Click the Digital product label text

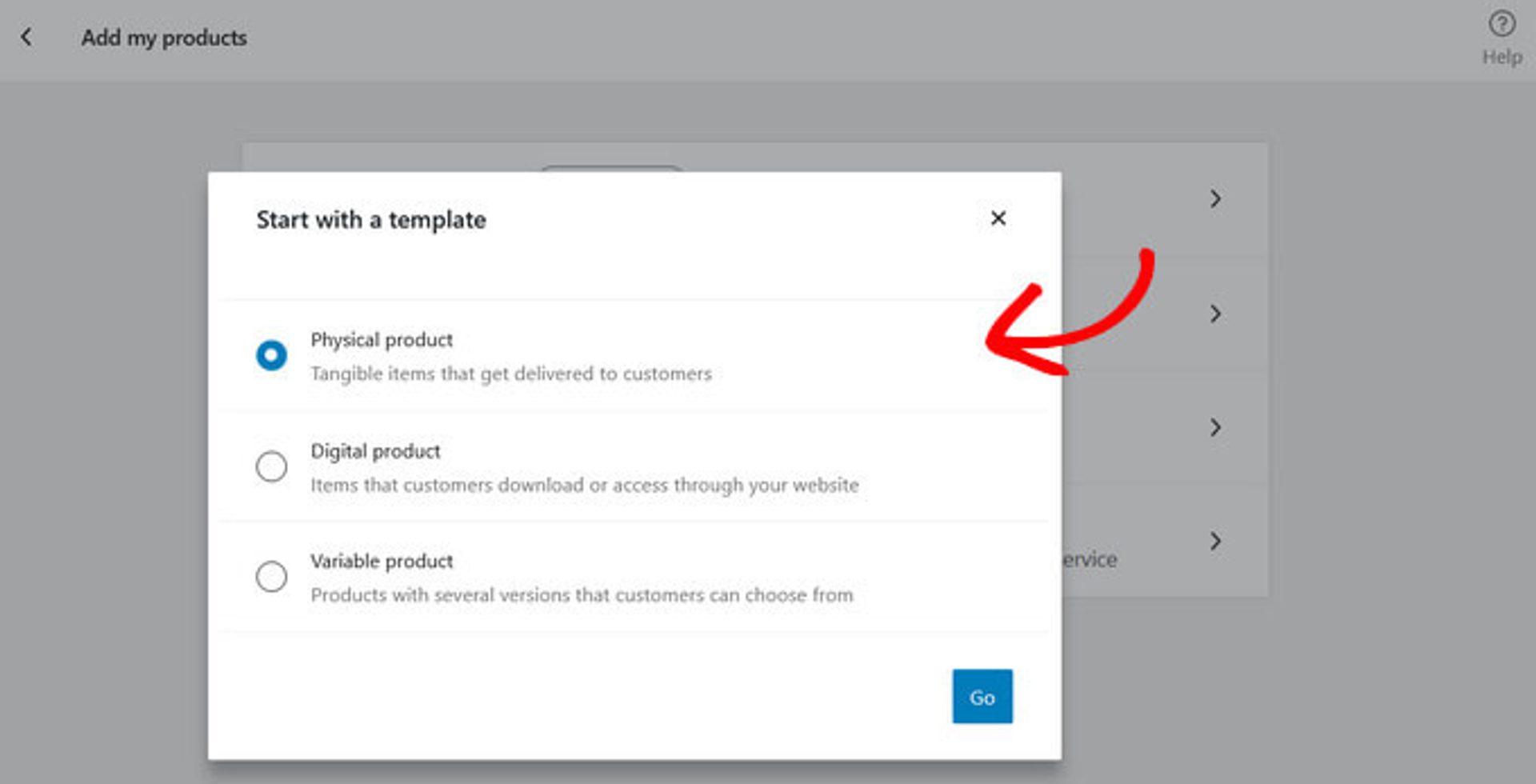tap(375, 450)
